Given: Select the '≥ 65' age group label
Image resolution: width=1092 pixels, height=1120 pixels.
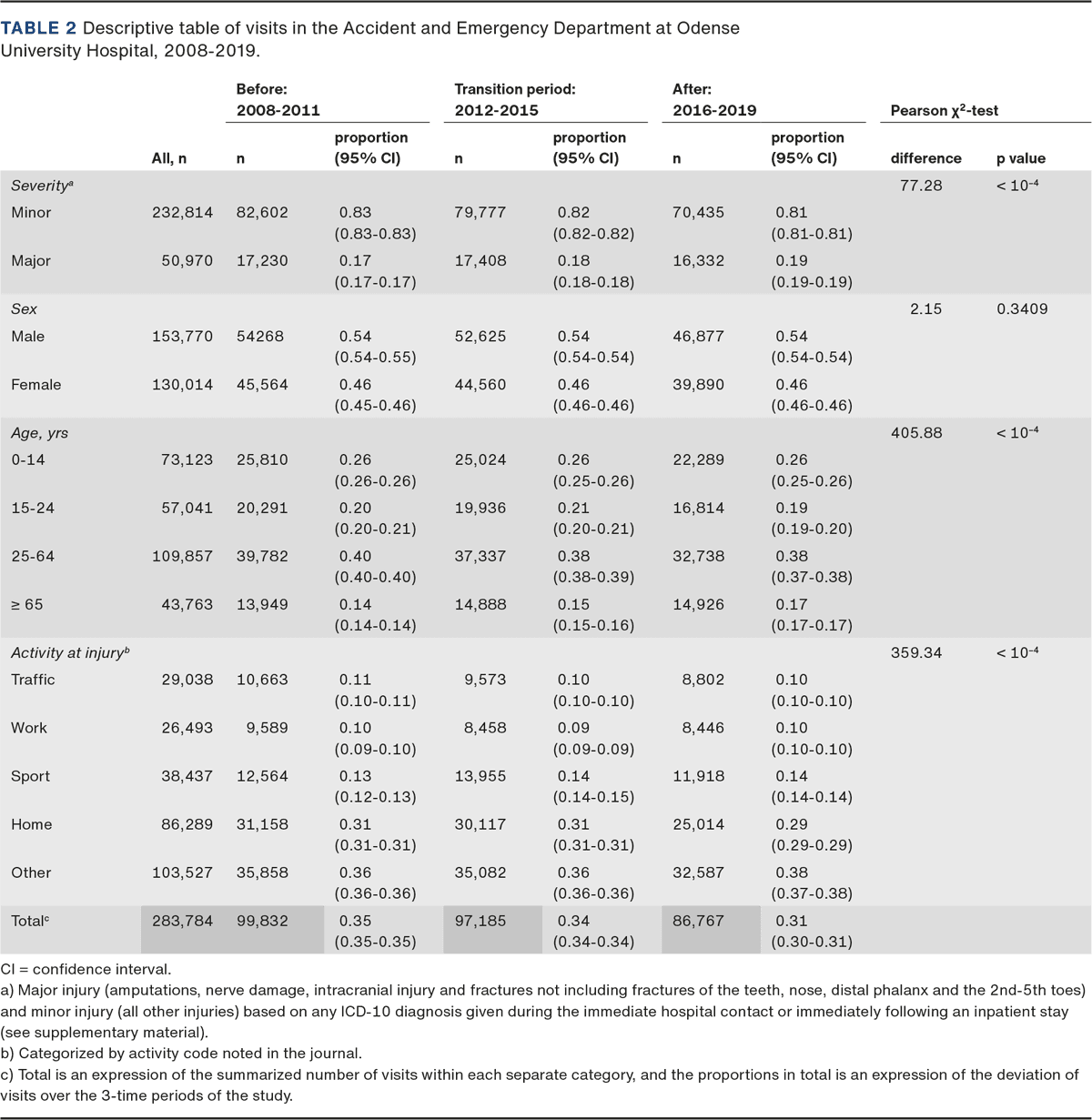Looking at the screenshot, I should tap(27, 605).
